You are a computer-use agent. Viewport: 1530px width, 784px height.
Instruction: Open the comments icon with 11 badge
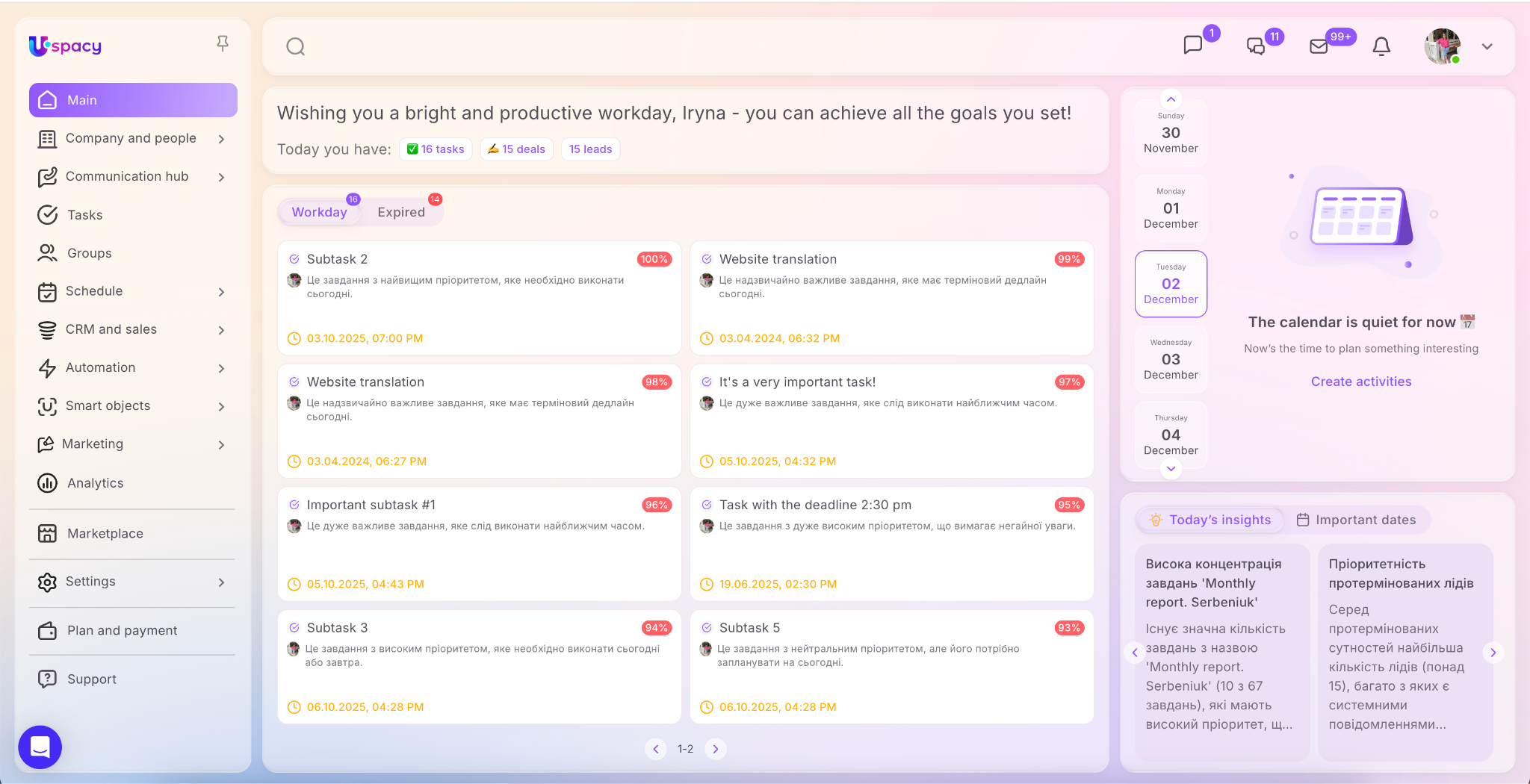(1256, 46)
